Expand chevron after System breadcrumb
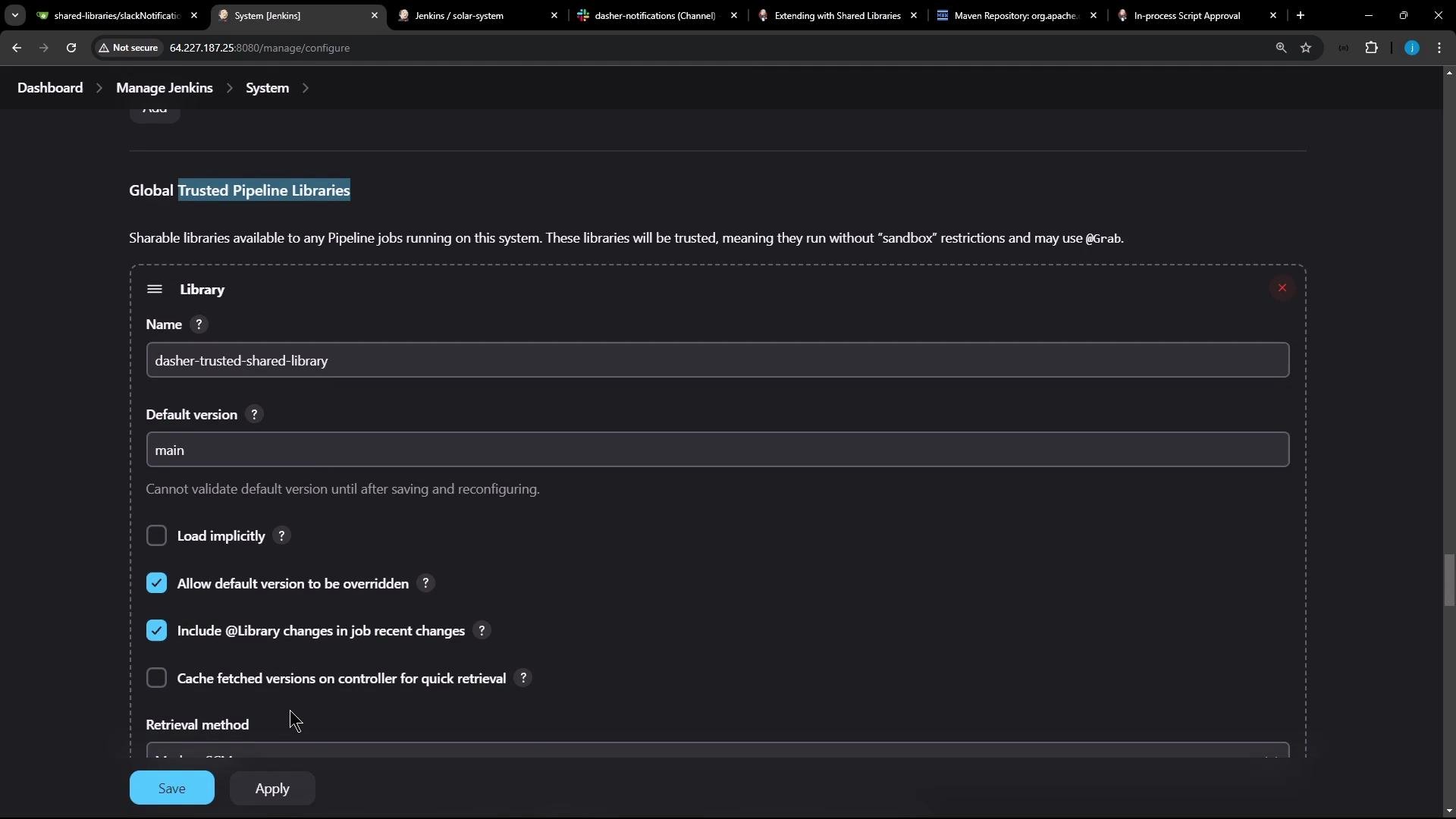Screen dimensions: 1456x819 (x=306, y=88)
